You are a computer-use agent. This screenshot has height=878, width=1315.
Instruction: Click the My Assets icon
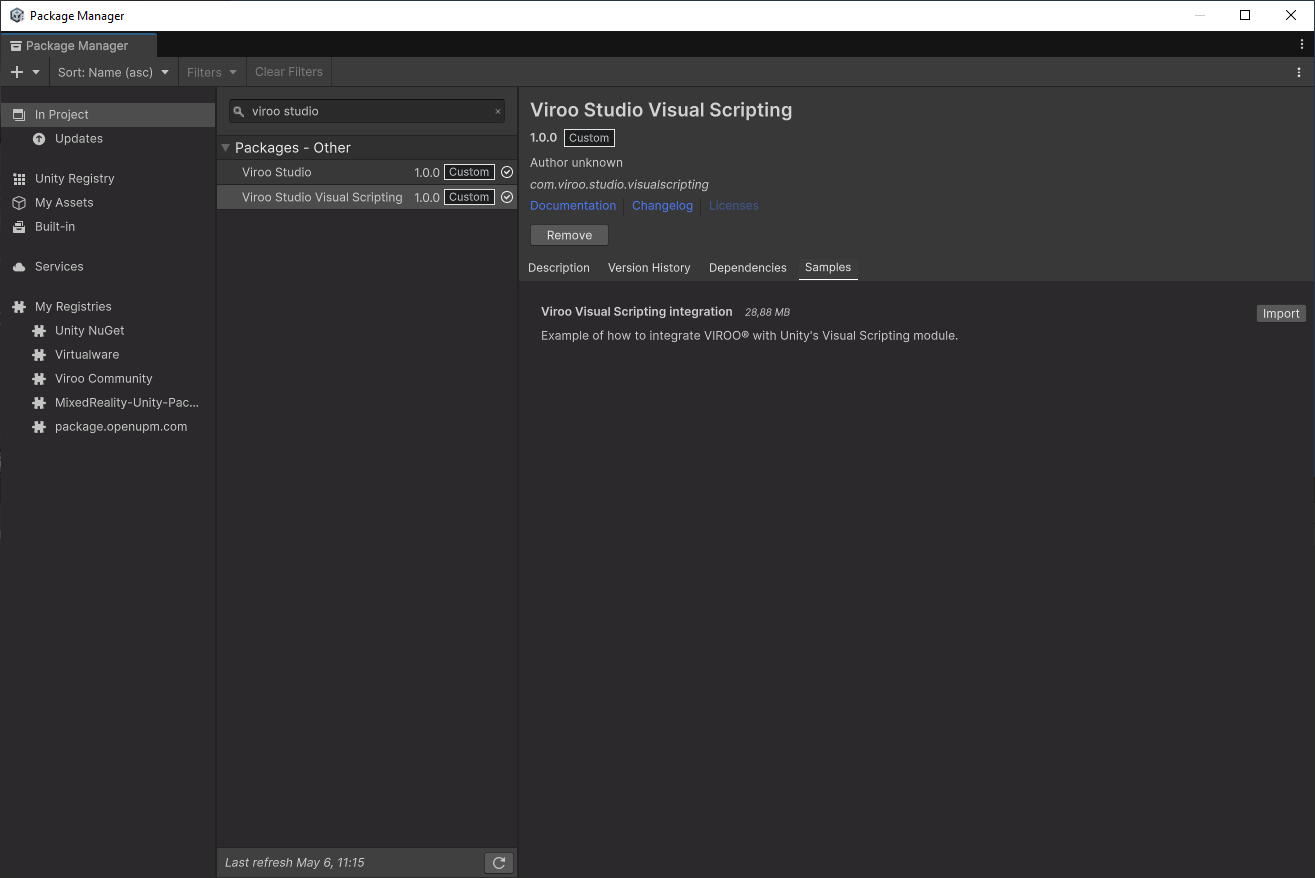point(20,202)
